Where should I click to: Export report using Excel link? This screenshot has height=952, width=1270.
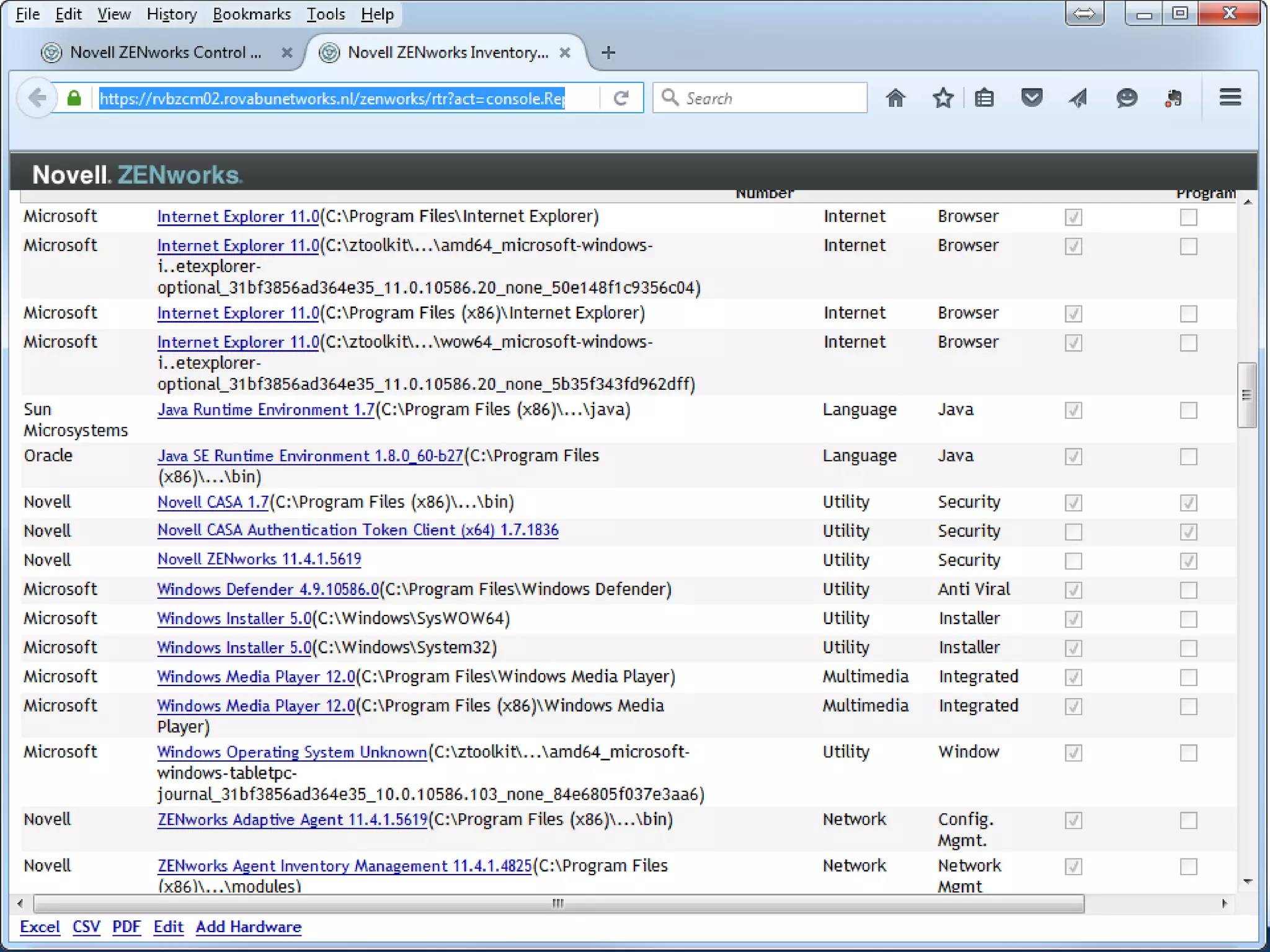pyautogui.click(x=40, y=927)
